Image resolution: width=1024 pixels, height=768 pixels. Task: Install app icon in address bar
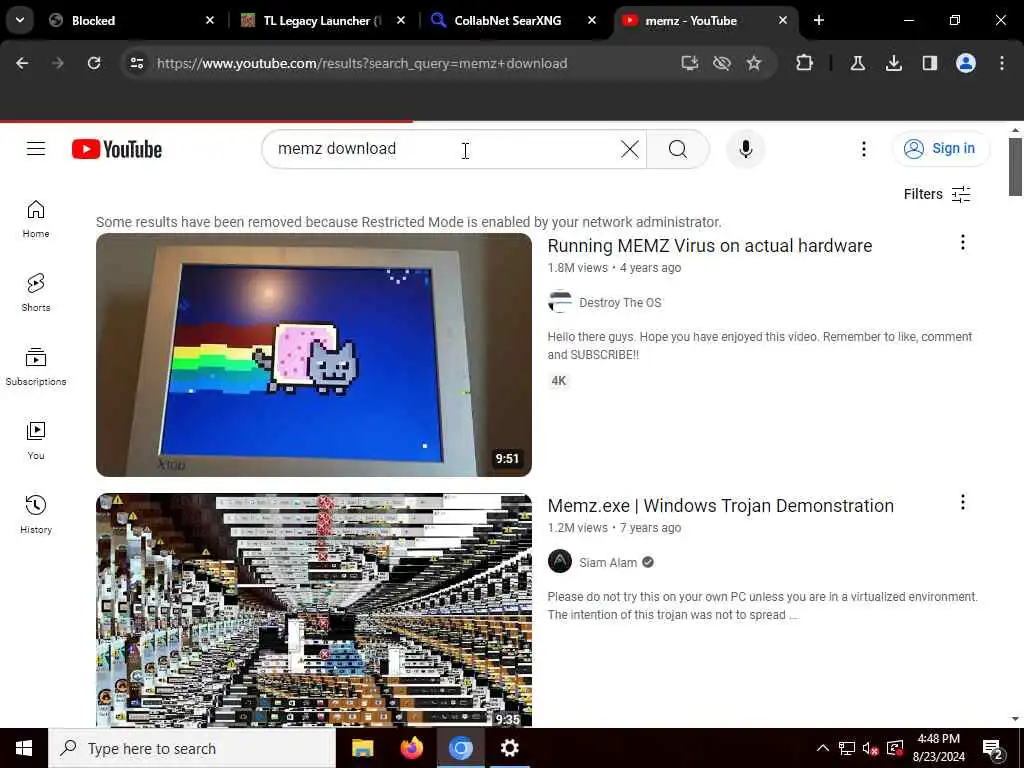click(690, 63)
